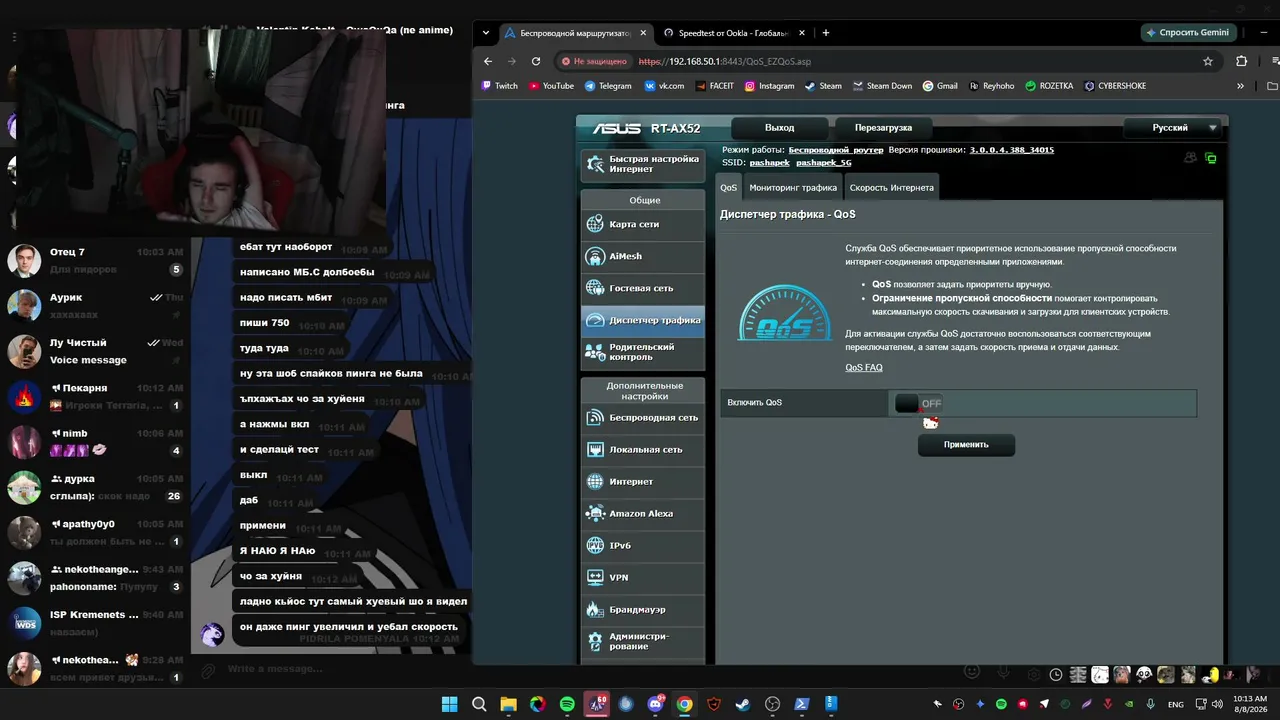This screenshot has height=720, width=1280.
Task: Open Гостевая сеть page
Action: (642, 288)
